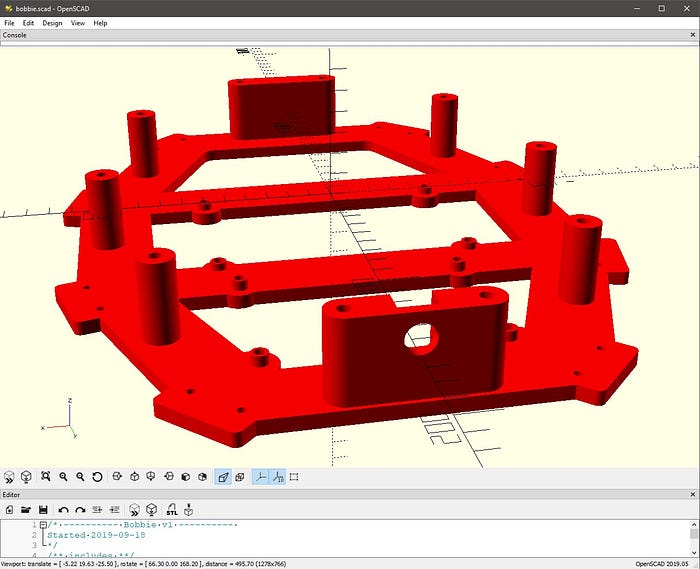Click the editor scrollbar up arrow
Viewport: 700px width, 569px height.
point(694,524)
